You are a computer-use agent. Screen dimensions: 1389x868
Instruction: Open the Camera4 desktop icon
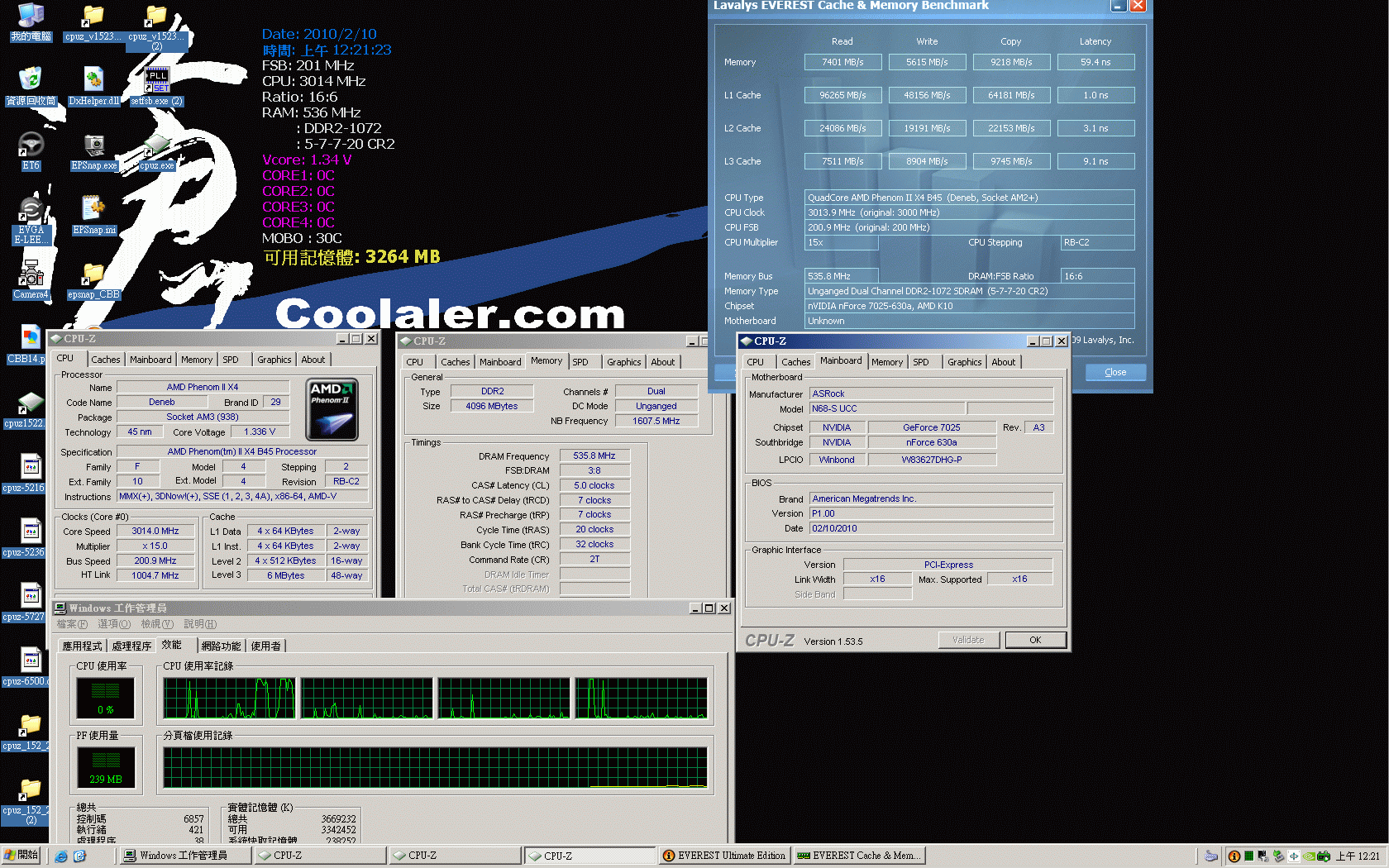31,279
